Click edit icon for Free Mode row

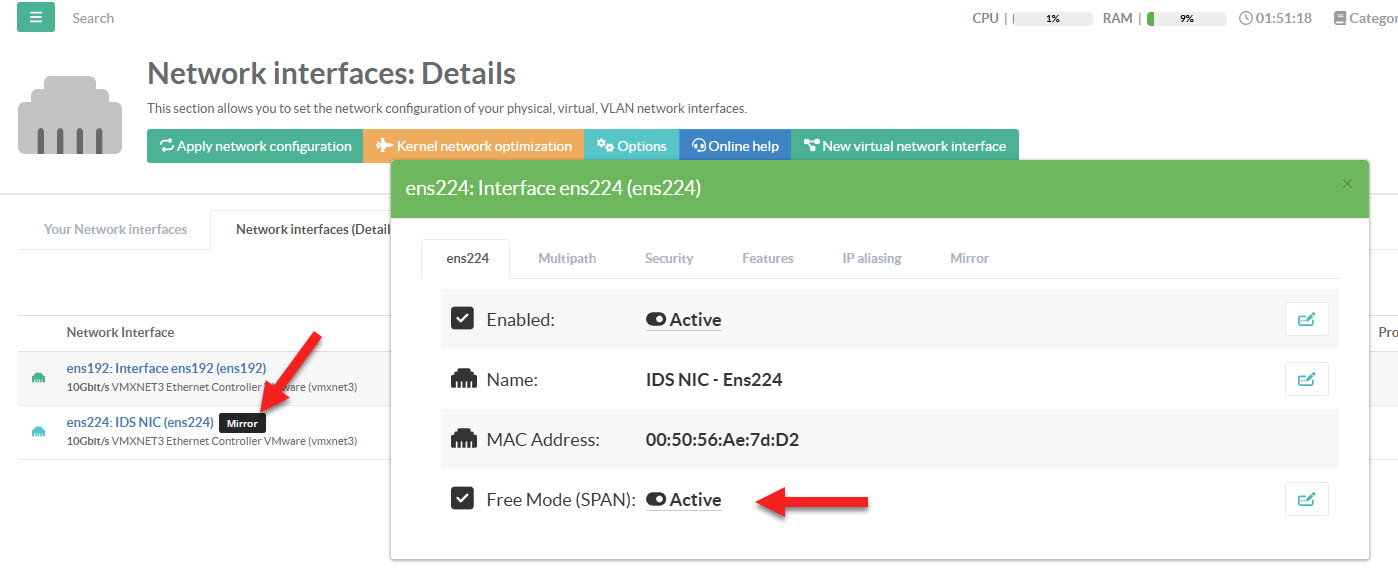point(1306,499)
